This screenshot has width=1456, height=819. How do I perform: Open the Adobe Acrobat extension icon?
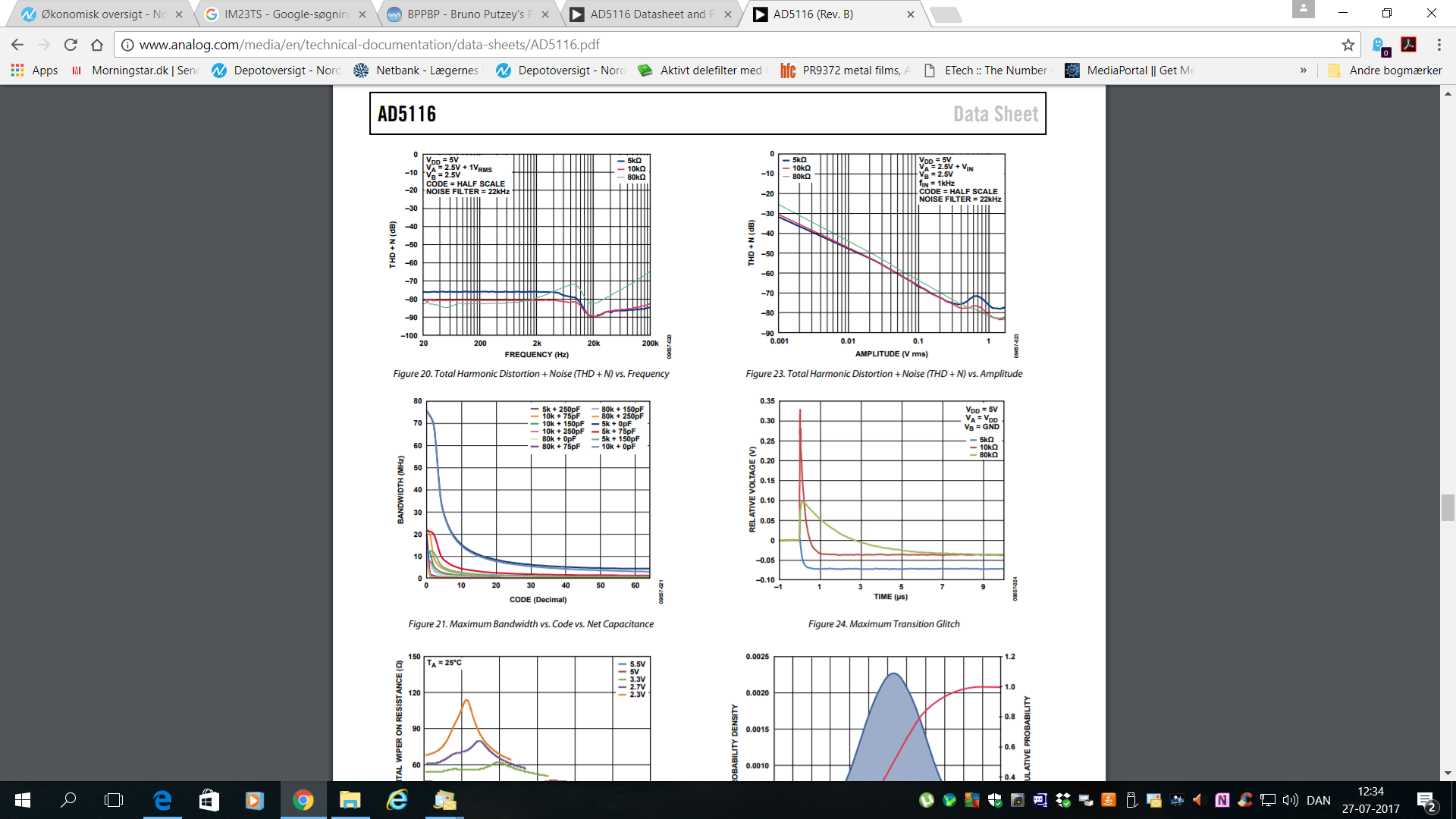click(x=1409, y=45)
